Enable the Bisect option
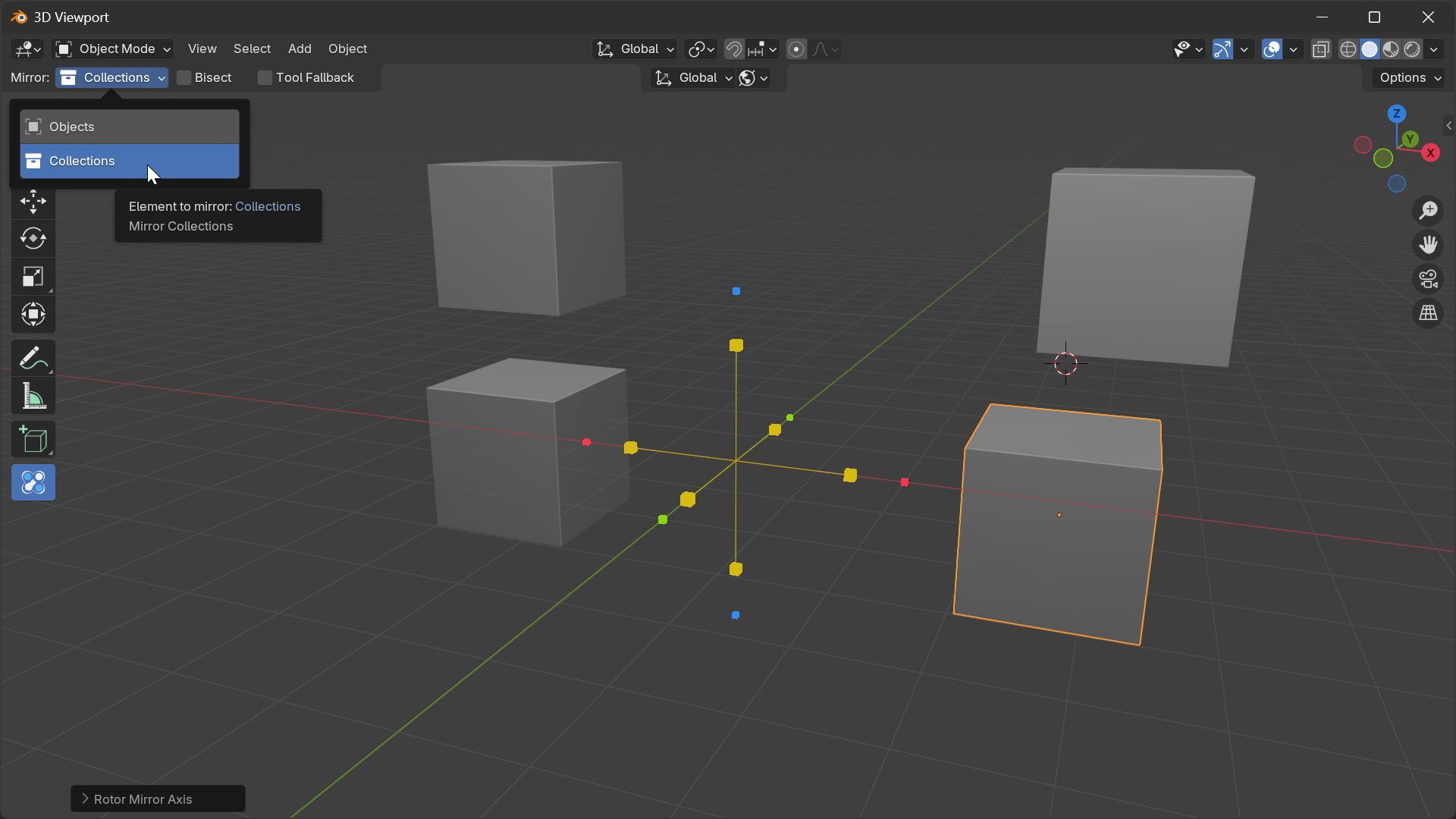The width and height of the screenshot is (1456, 819). pyautogui.click(x=183, y=77)
